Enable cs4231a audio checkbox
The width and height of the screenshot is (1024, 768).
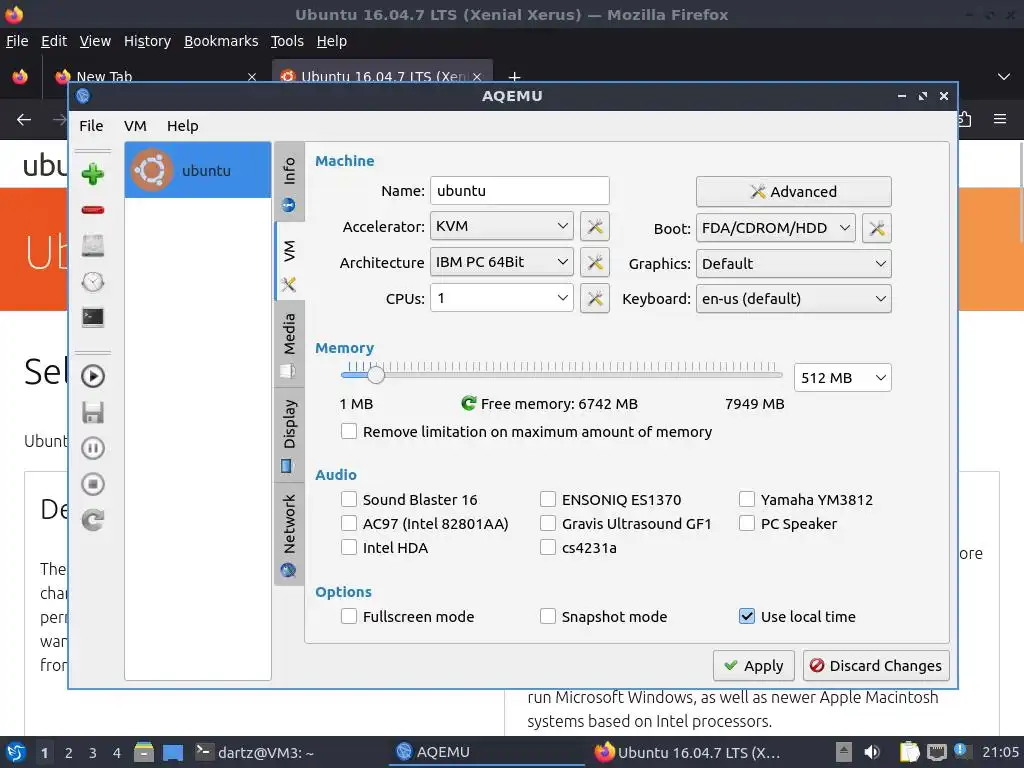point(548,547)
